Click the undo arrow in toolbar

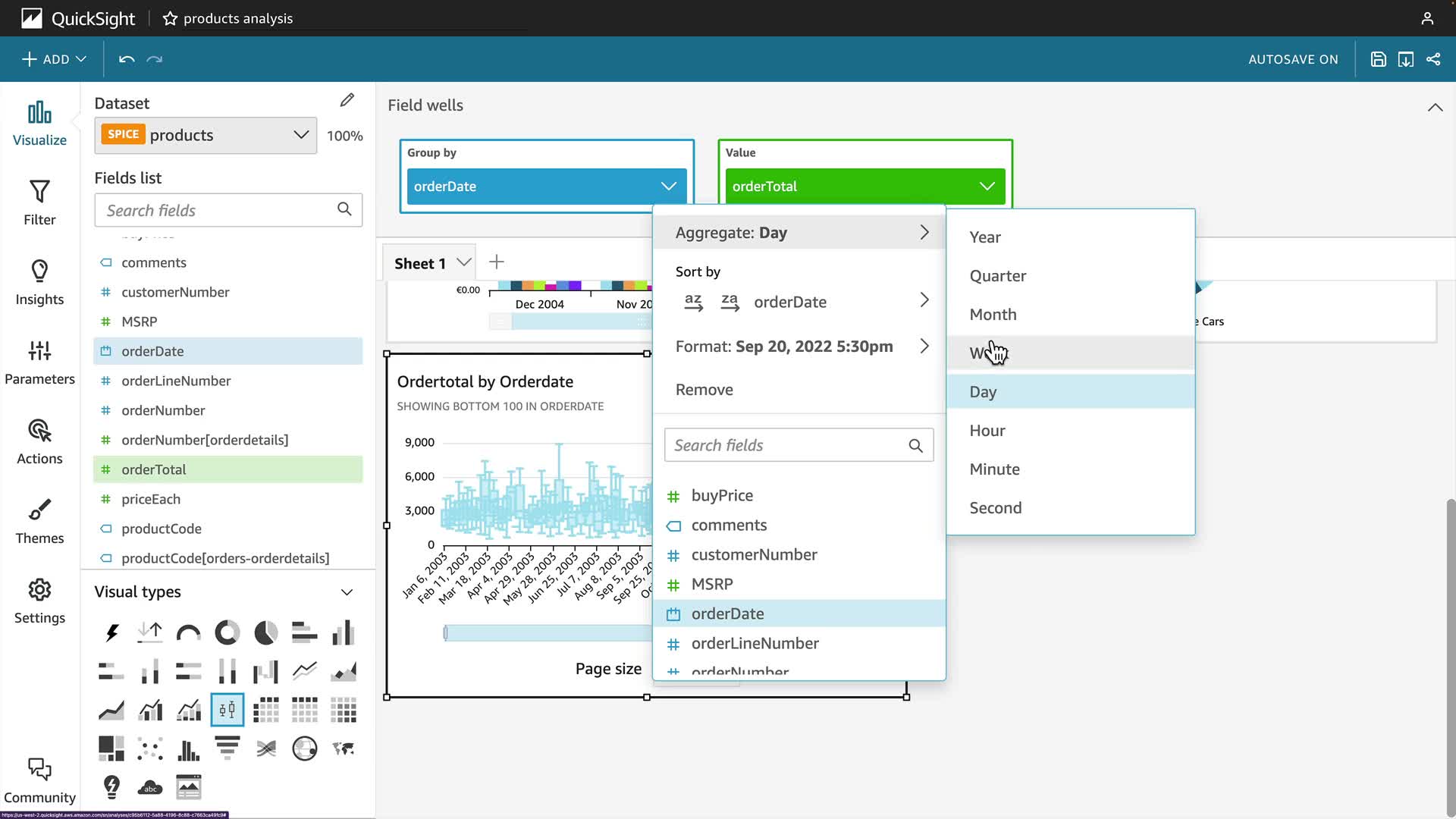click(127, 59)
